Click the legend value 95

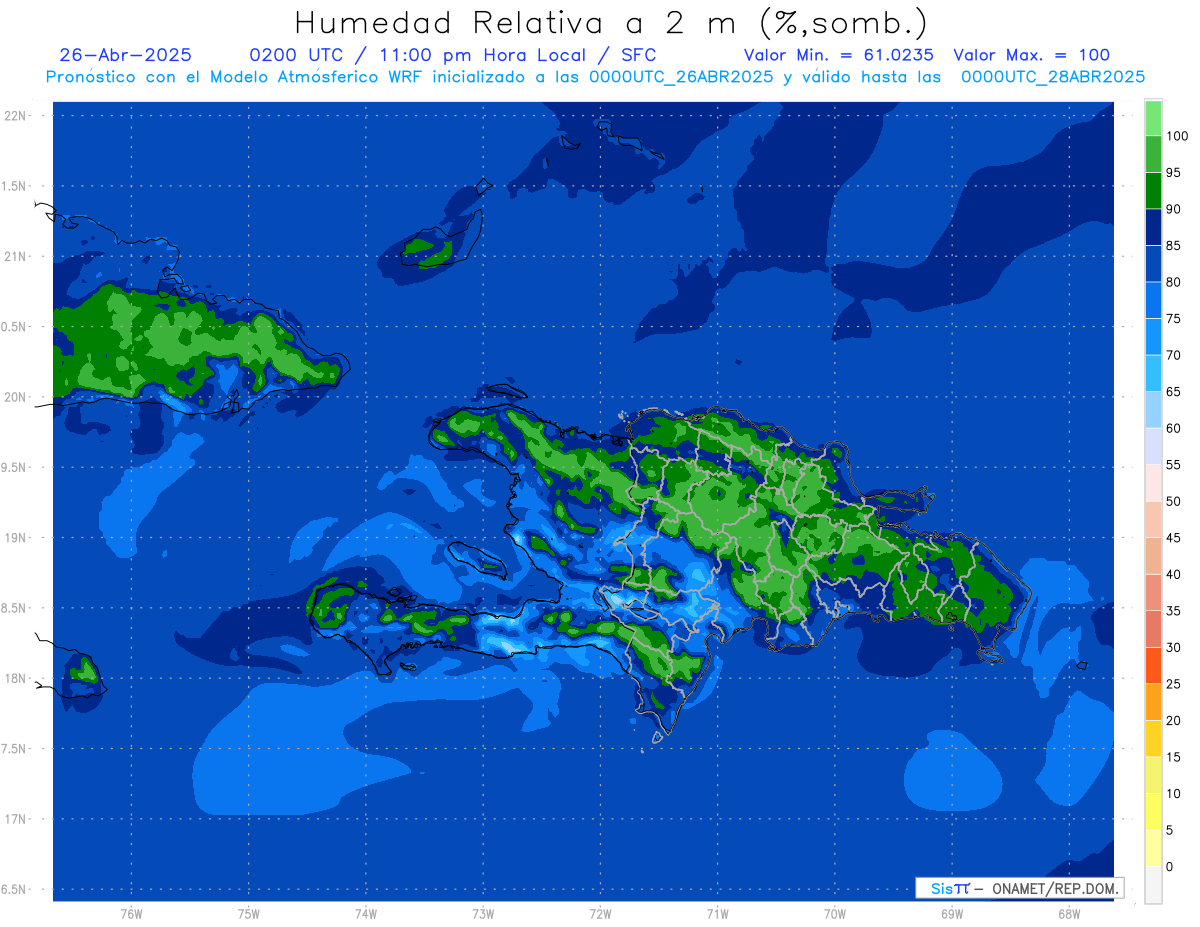coord(1173,173)
